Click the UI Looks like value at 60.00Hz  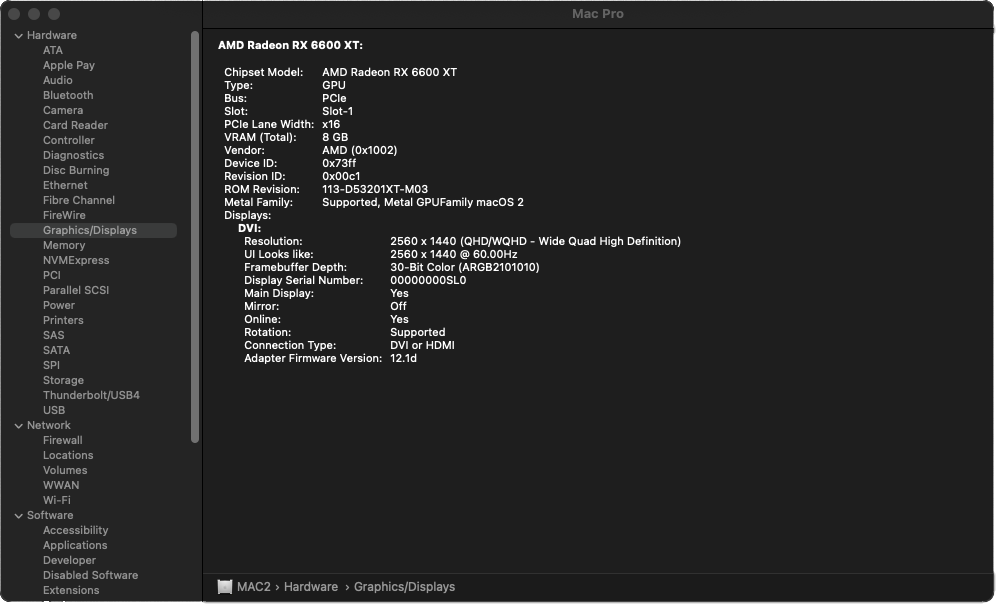[x=454, y=255]
